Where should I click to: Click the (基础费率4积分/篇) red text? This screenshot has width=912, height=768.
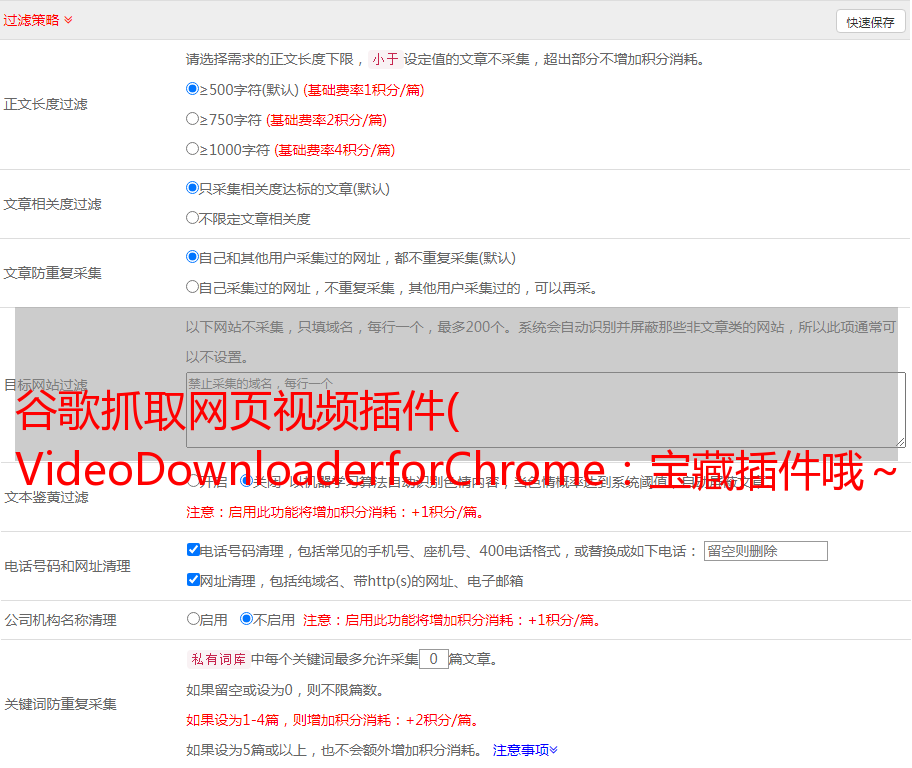click(x=334, y=150)
